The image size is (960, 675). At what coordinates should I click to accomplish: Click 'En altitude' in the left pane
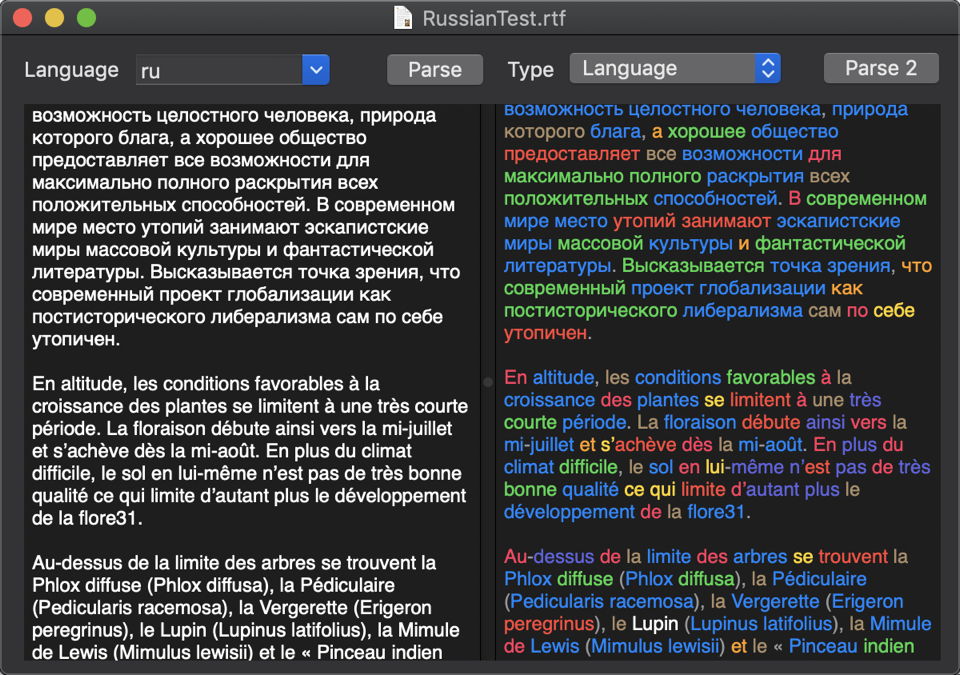click(x=76, y=383)
